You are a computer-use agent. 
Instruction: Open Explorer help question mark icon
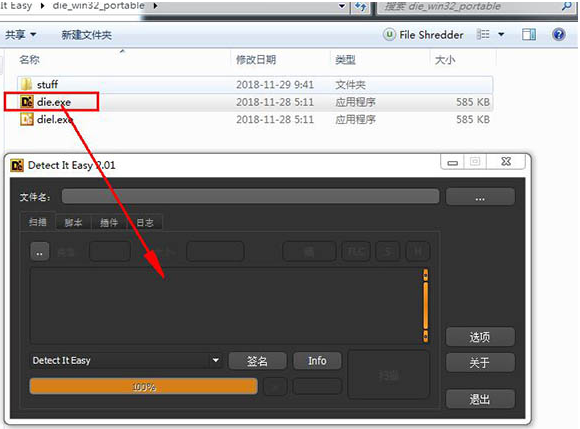[559, 35]
